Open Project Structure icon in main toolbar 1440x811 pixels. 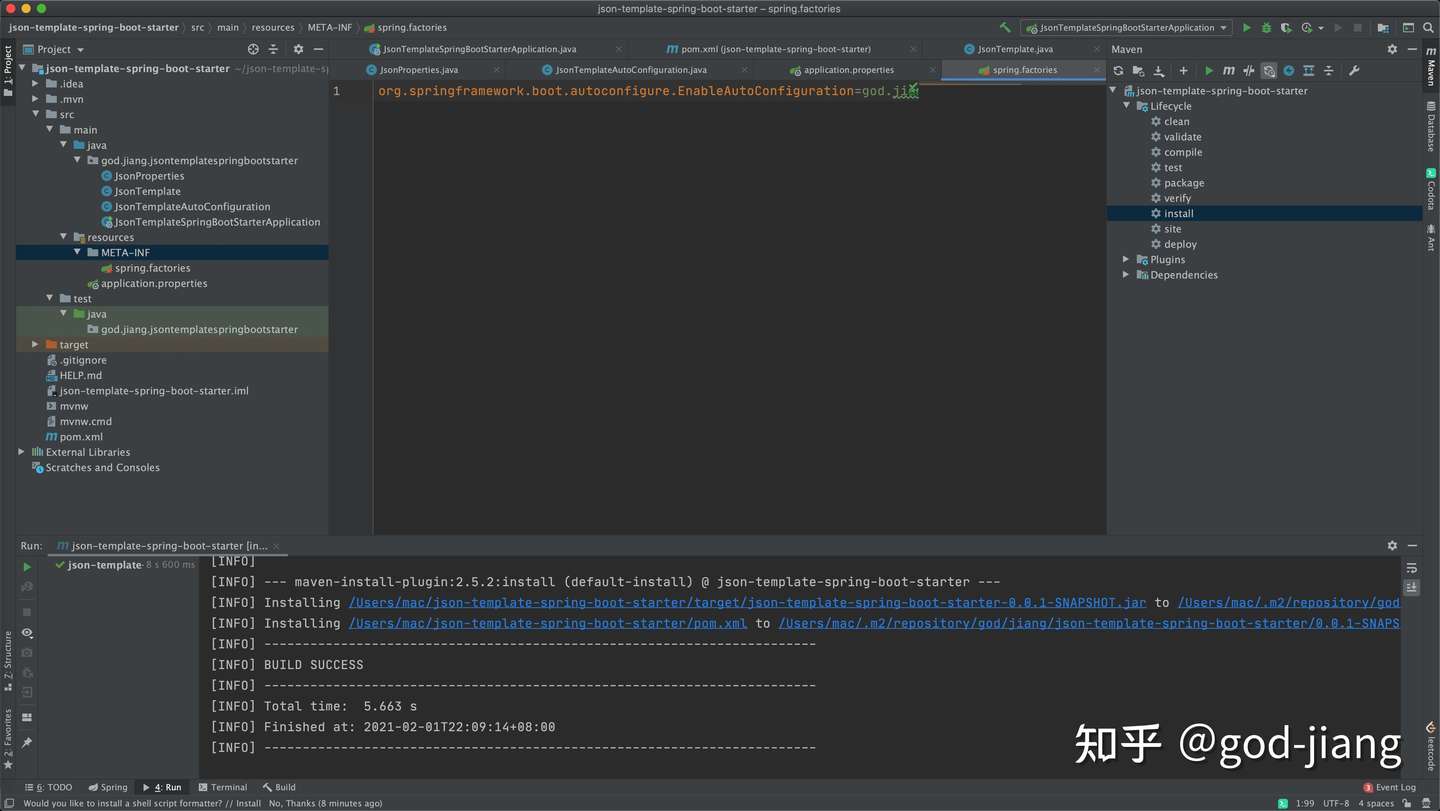(x=1383, y=28)
